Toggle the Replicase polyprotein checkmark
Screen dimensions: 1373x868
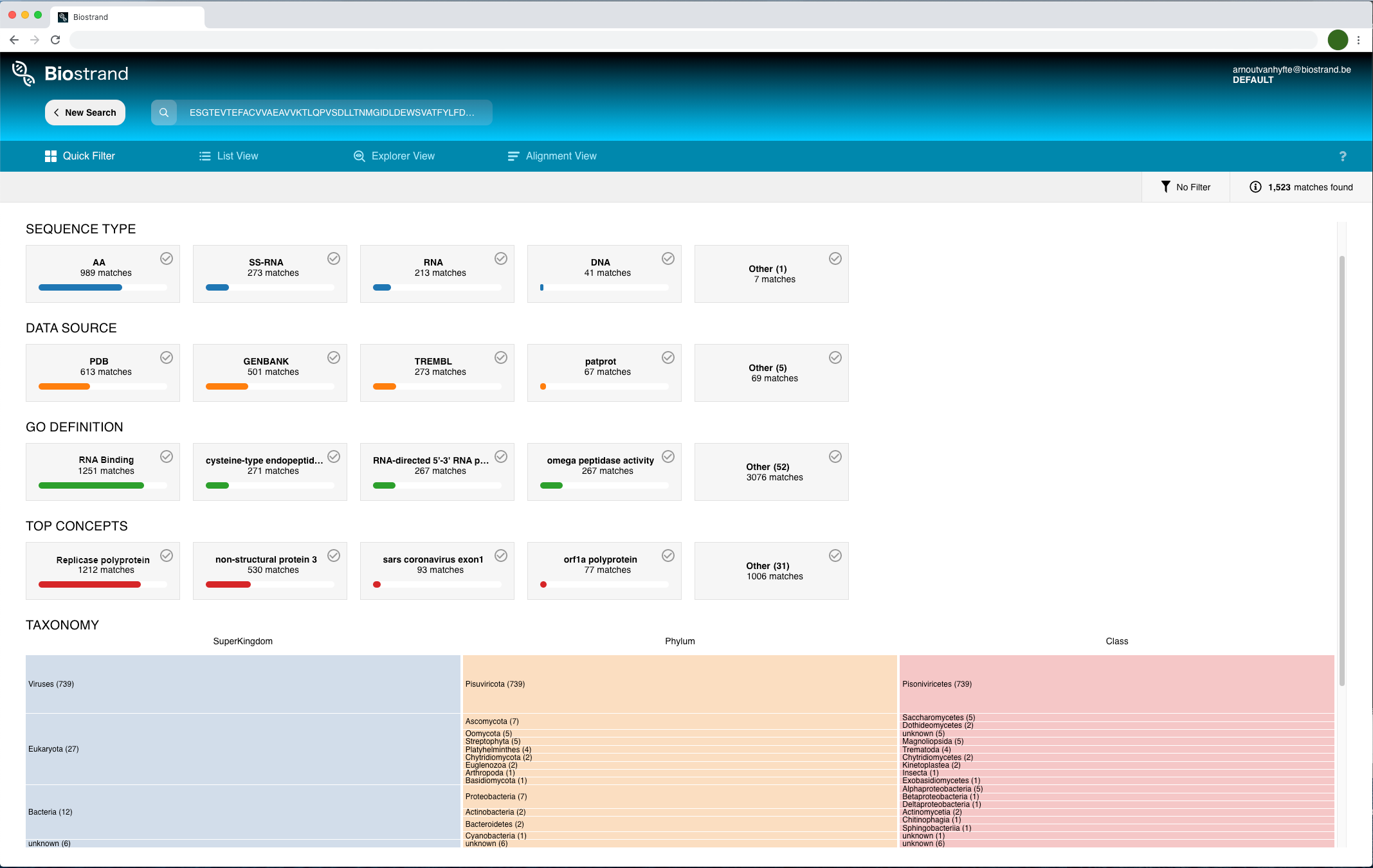pos(167,556)
